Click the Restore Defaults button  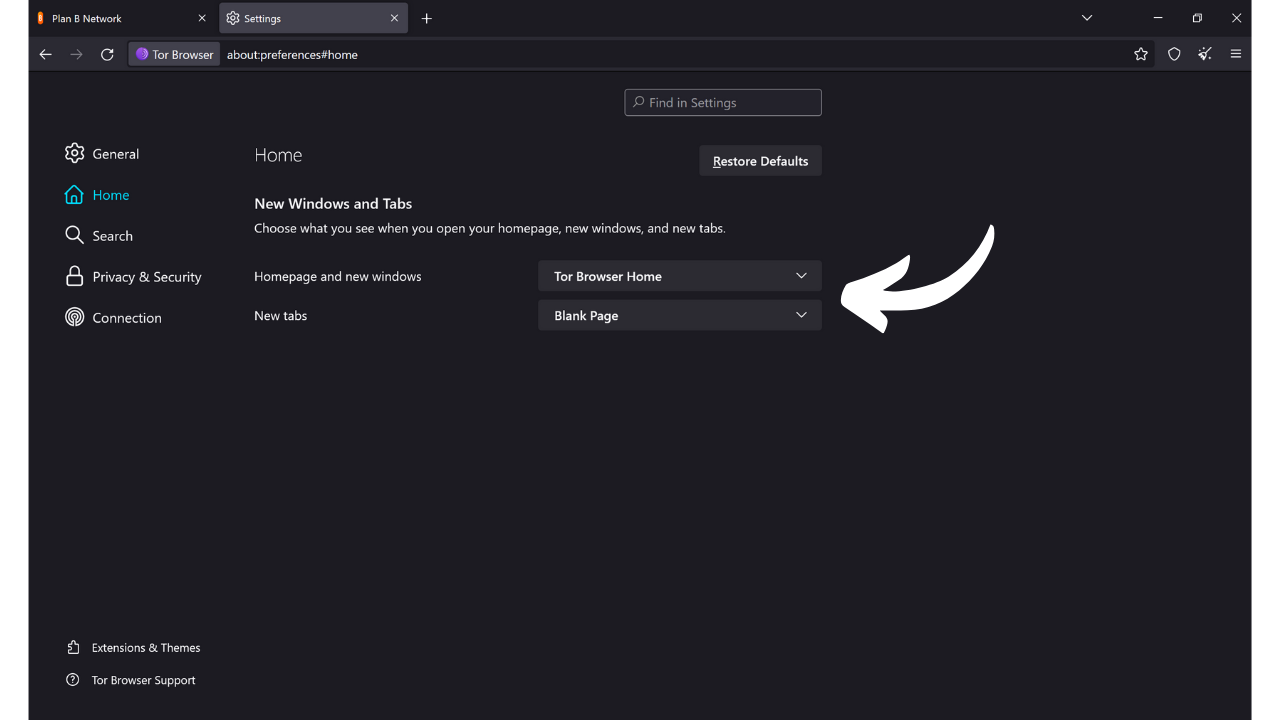point(760,160)
